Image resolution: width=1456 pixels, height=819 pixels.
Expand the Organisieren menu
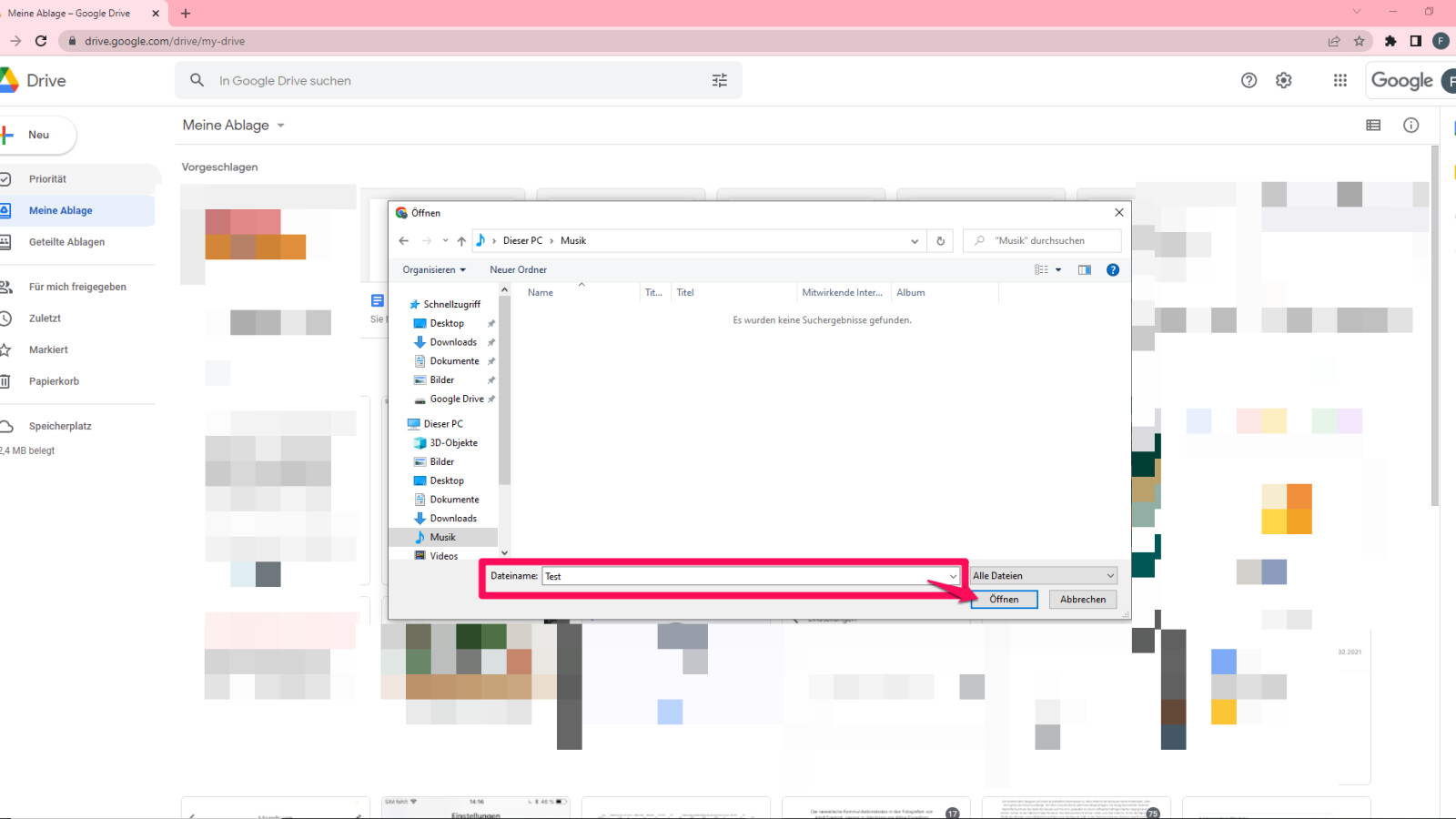[x=434, y=270]
